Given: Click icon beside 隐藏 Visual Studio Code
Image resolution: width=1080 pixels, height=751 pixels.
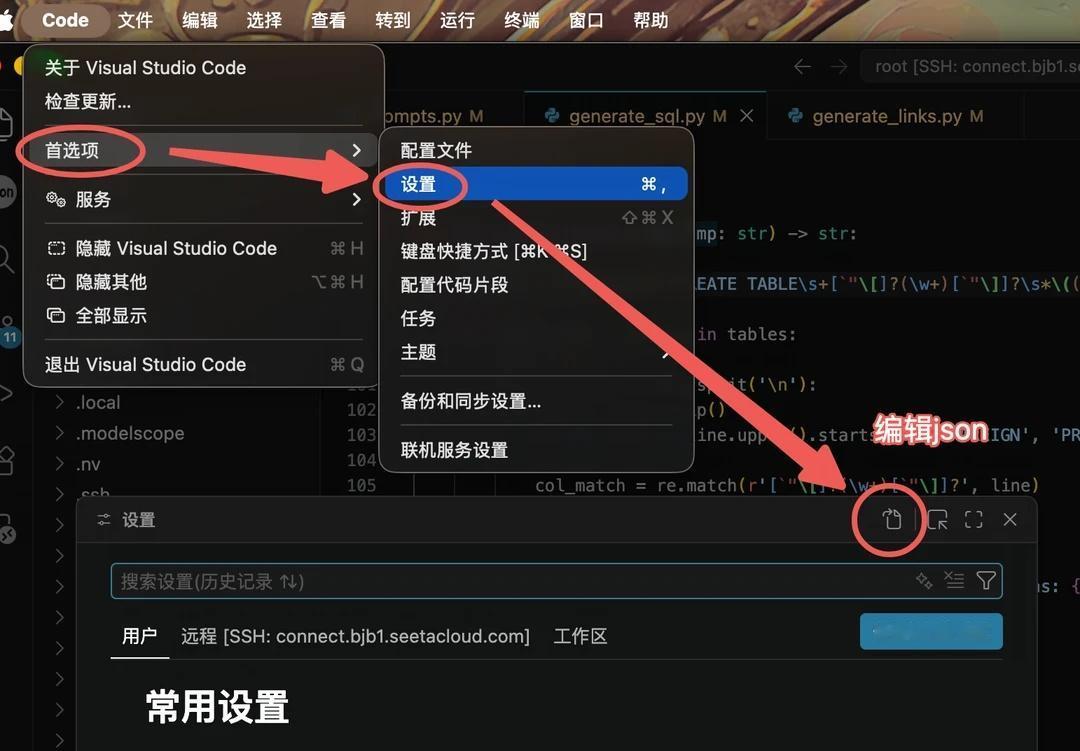Looking at the screenshot, I should point(56,248).
